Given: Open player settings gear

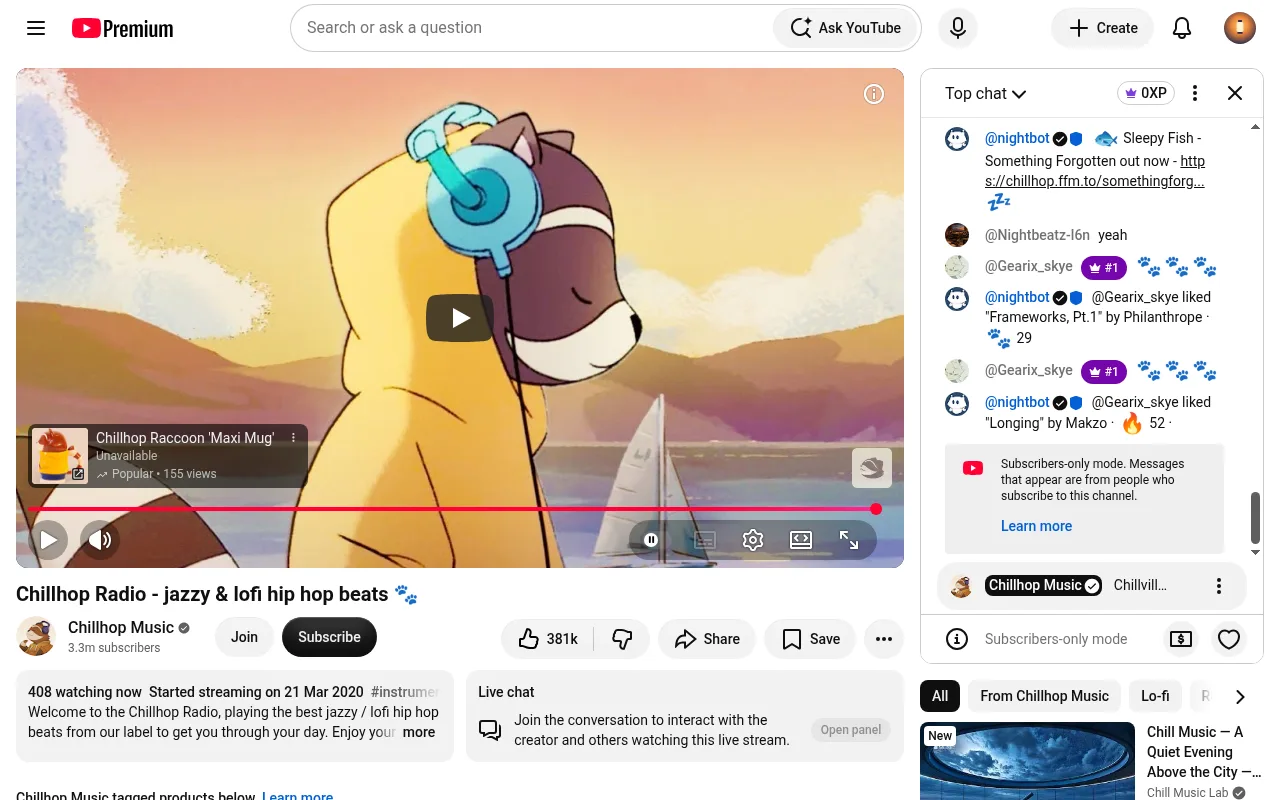Looking at the screenshot, I should [x=753, y=540].
